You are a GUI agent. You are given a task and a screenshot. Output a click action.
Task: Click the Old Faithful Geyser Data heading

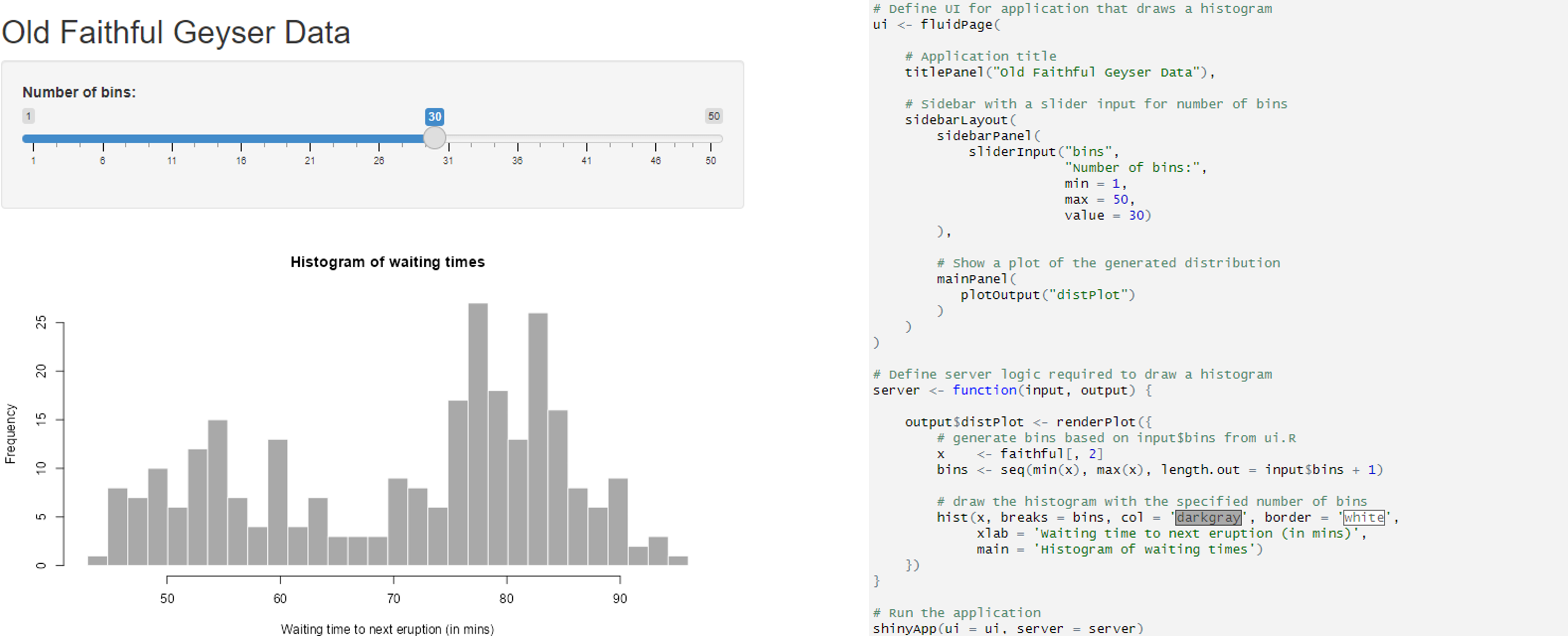click(x=176, y=32)
